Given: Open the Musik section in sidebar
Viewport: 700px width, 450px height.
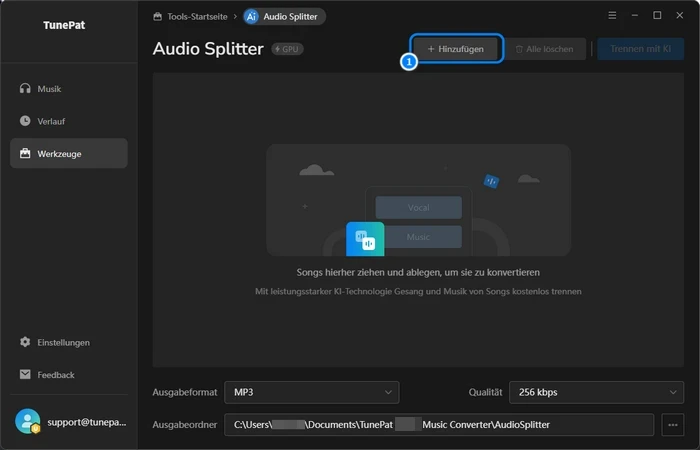Looking at the screenshot, I should [69, 89].
